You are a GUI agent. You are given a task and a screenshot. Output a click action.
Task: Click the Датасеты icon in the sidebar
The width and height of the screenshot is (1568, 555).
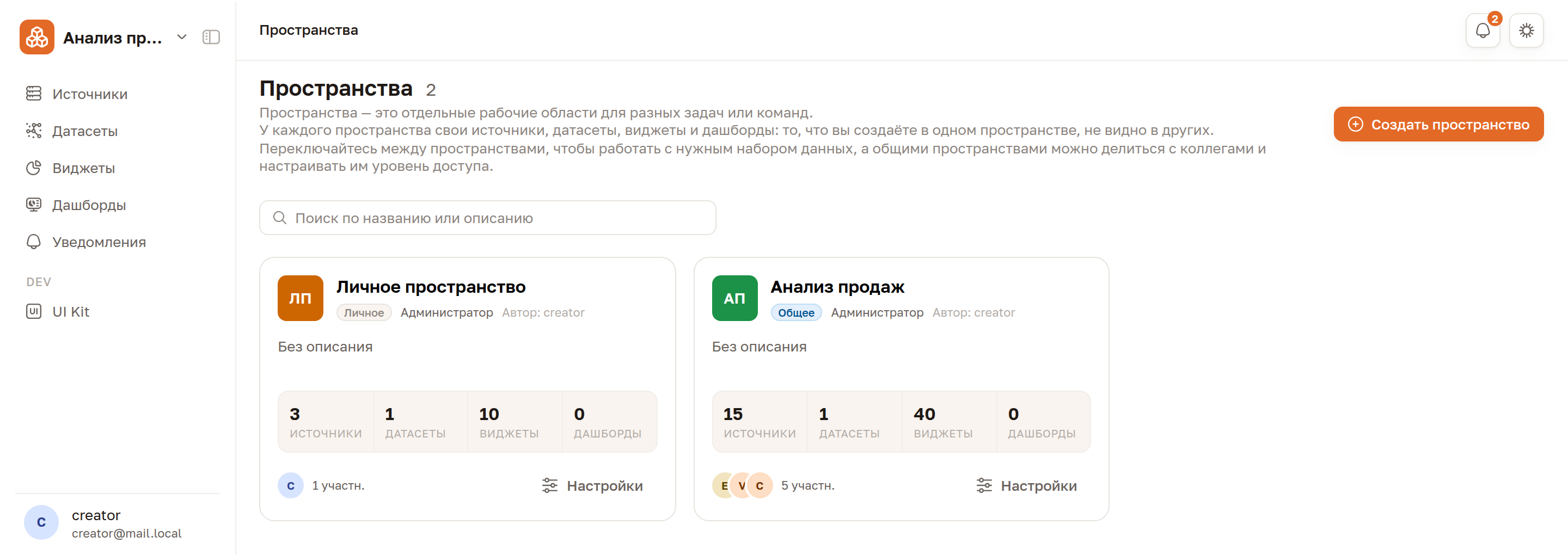[x=33, y=131]
